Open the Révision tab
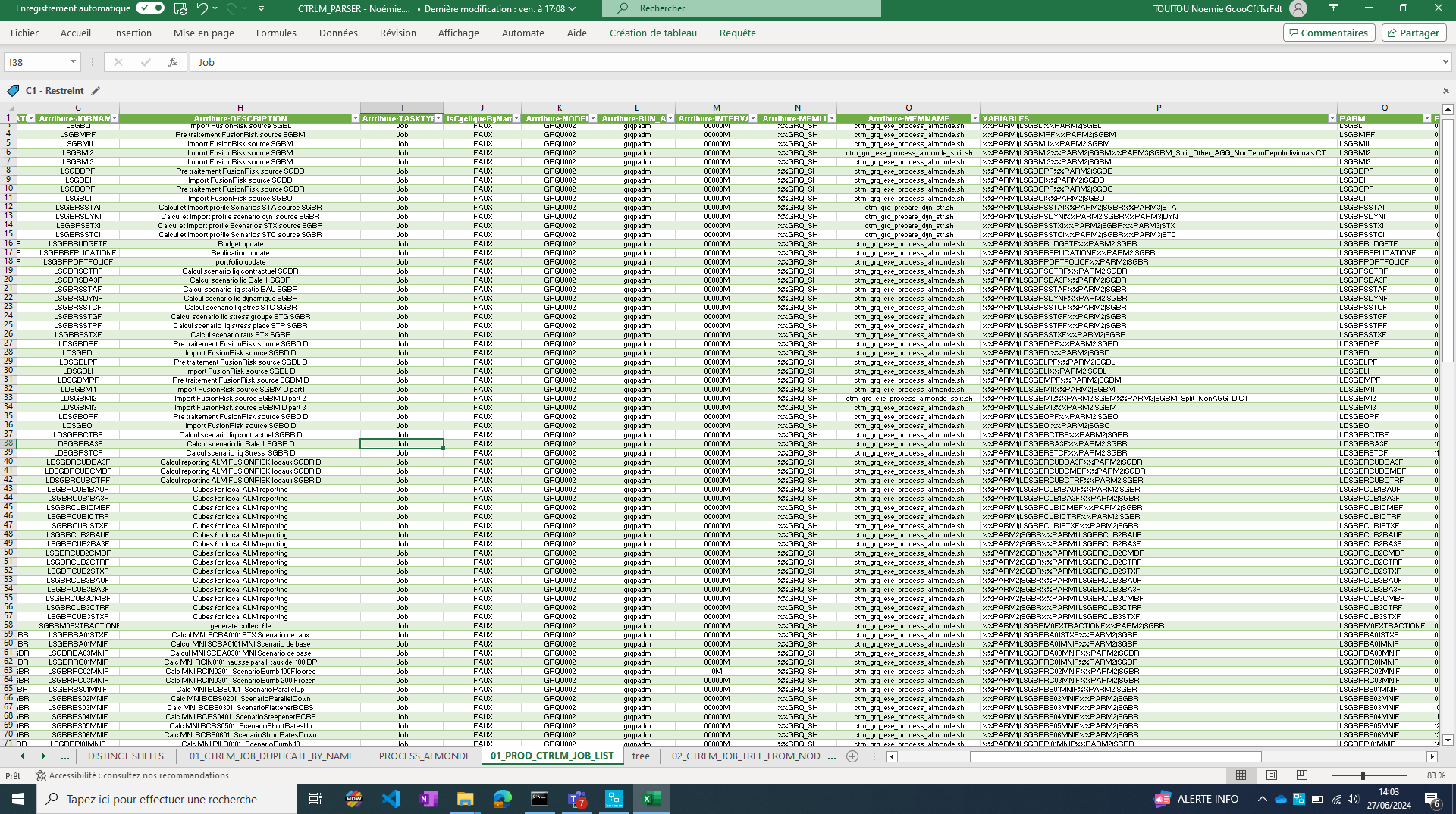 pos(398,33)
